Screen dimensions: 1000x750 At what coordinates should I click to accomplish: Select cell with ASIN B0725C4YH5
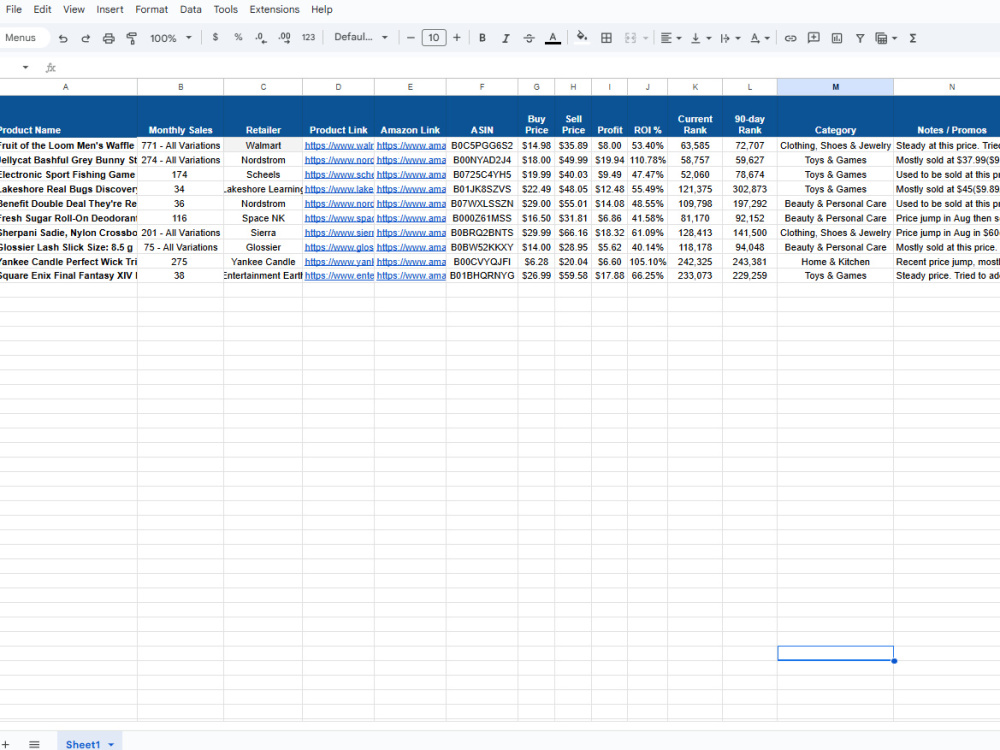[x=482, y=175]
